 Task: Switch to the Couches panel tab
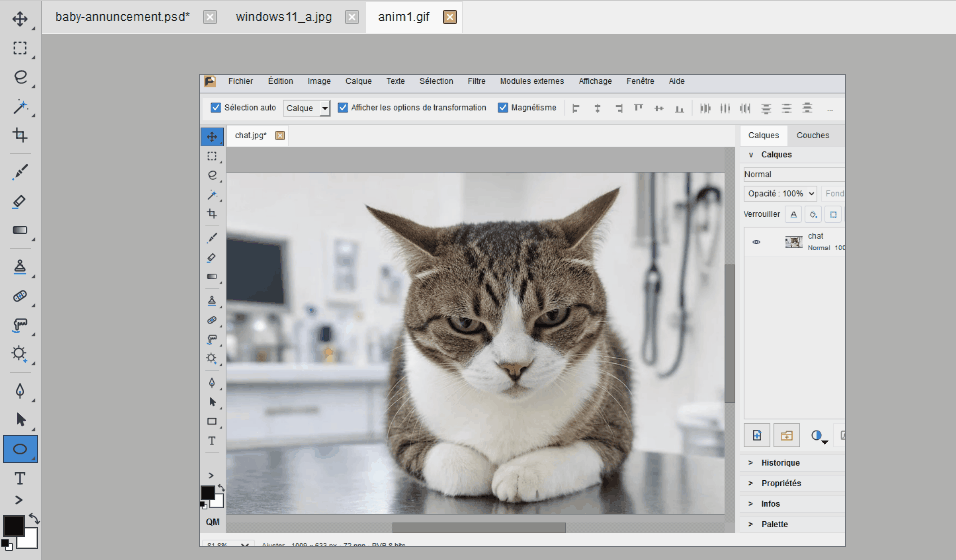point(813,135)
